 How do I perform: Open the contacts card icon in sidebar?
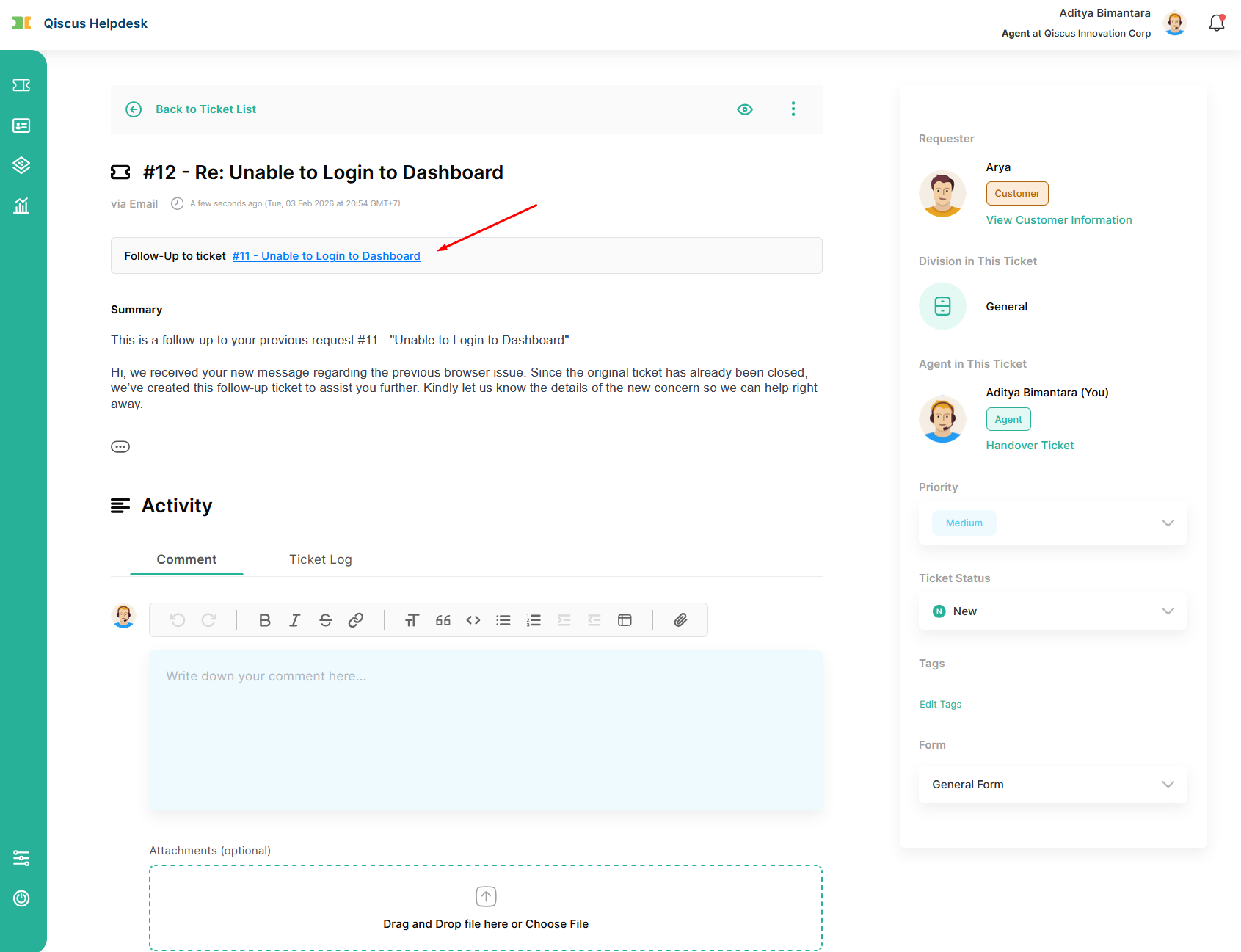tap(21, 126)
